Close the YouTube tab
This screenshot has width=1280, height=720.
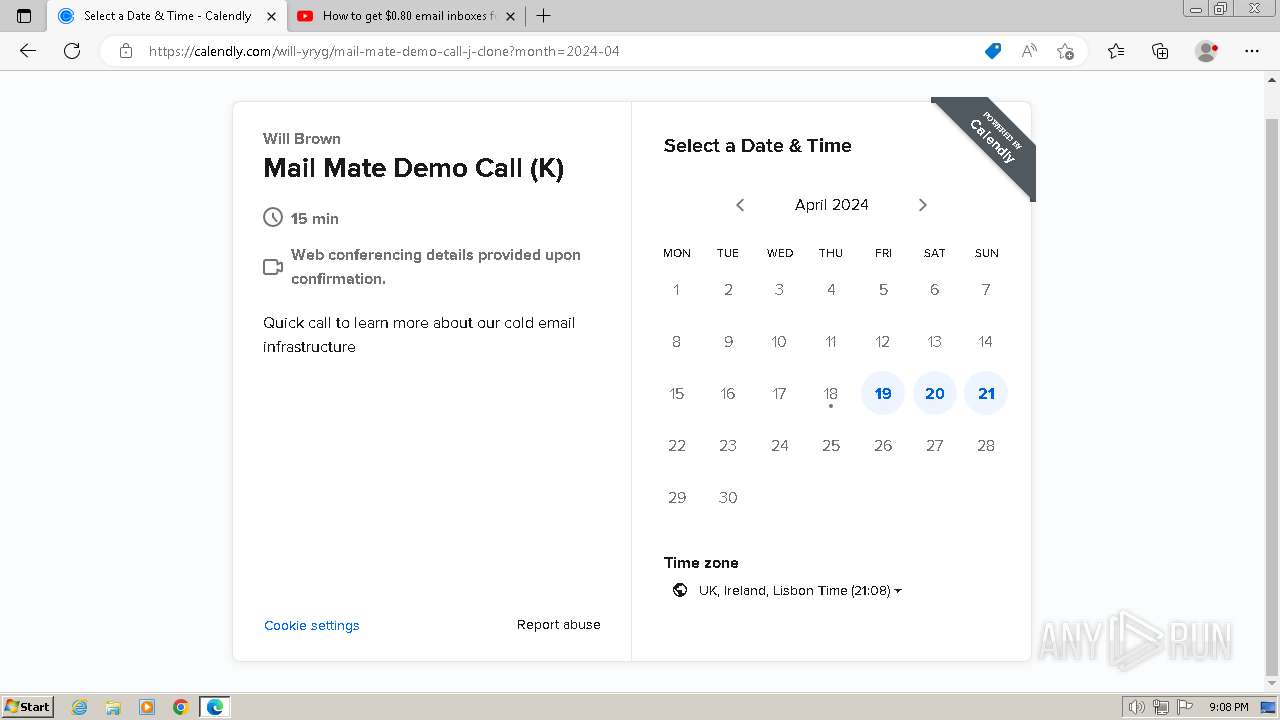click(x=510, y=16)
